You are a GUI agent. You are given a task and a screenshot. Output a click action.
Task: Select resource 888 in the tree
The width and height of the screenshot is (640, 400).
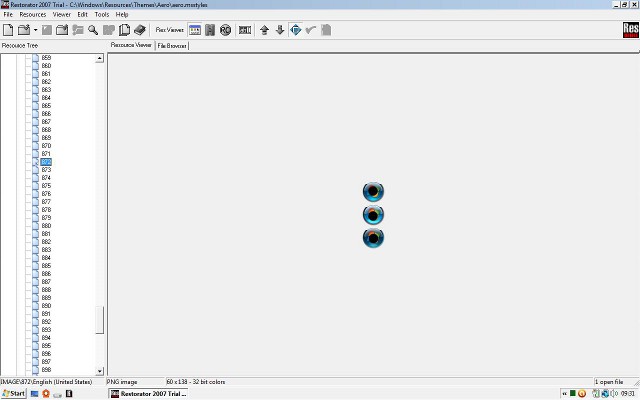(46, 289)
